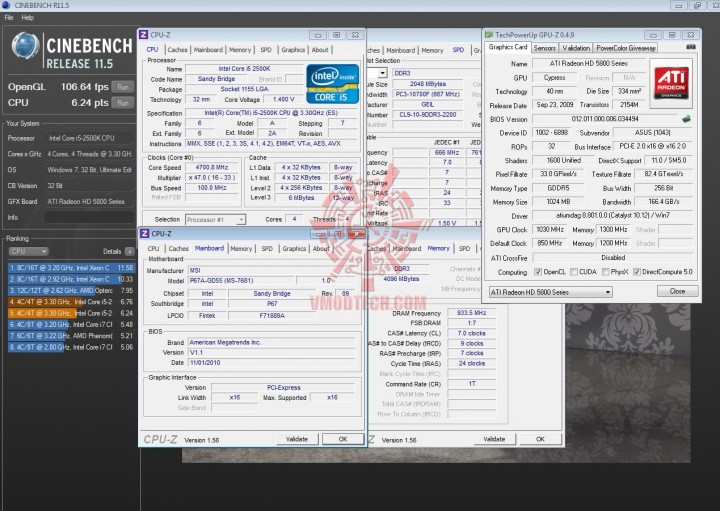Run the CPU benchmark
This screenshot has width=720, height=511.
click(123, 103)
